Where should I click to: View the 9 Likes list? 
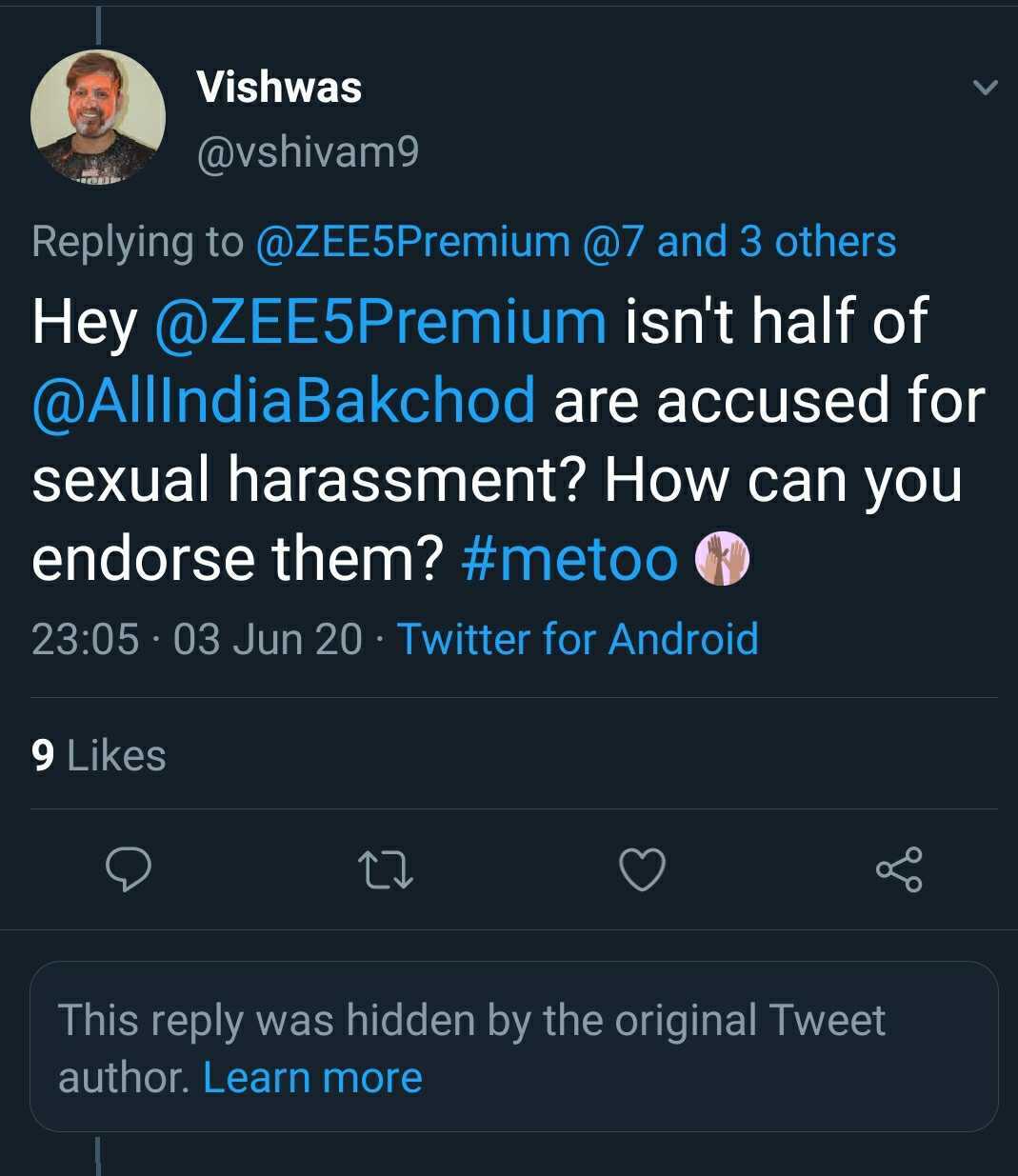[99, 756]
